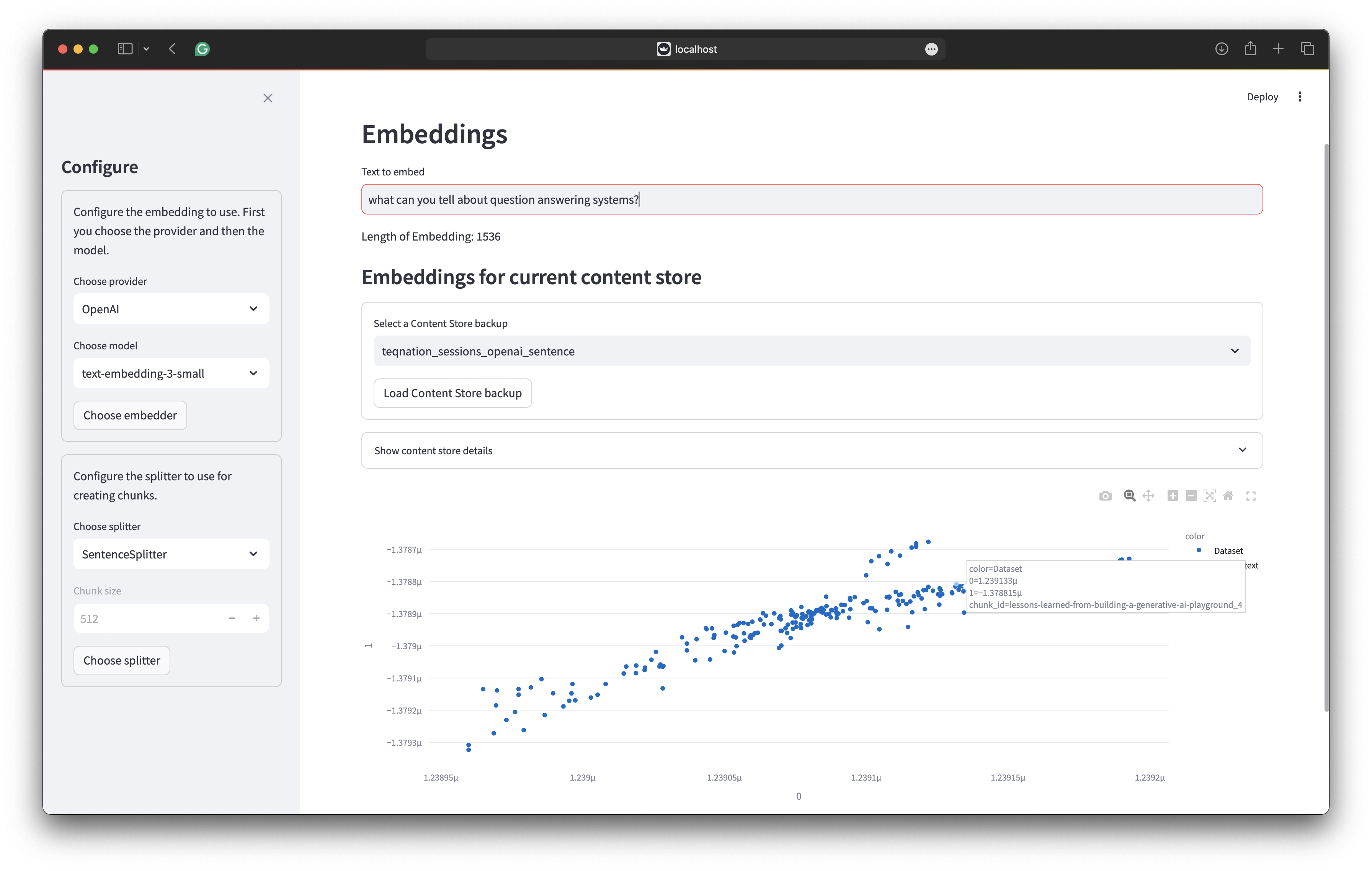Click the text input field to embed
This screenshot has width=1372, height=871.
[x=811, y=199]
